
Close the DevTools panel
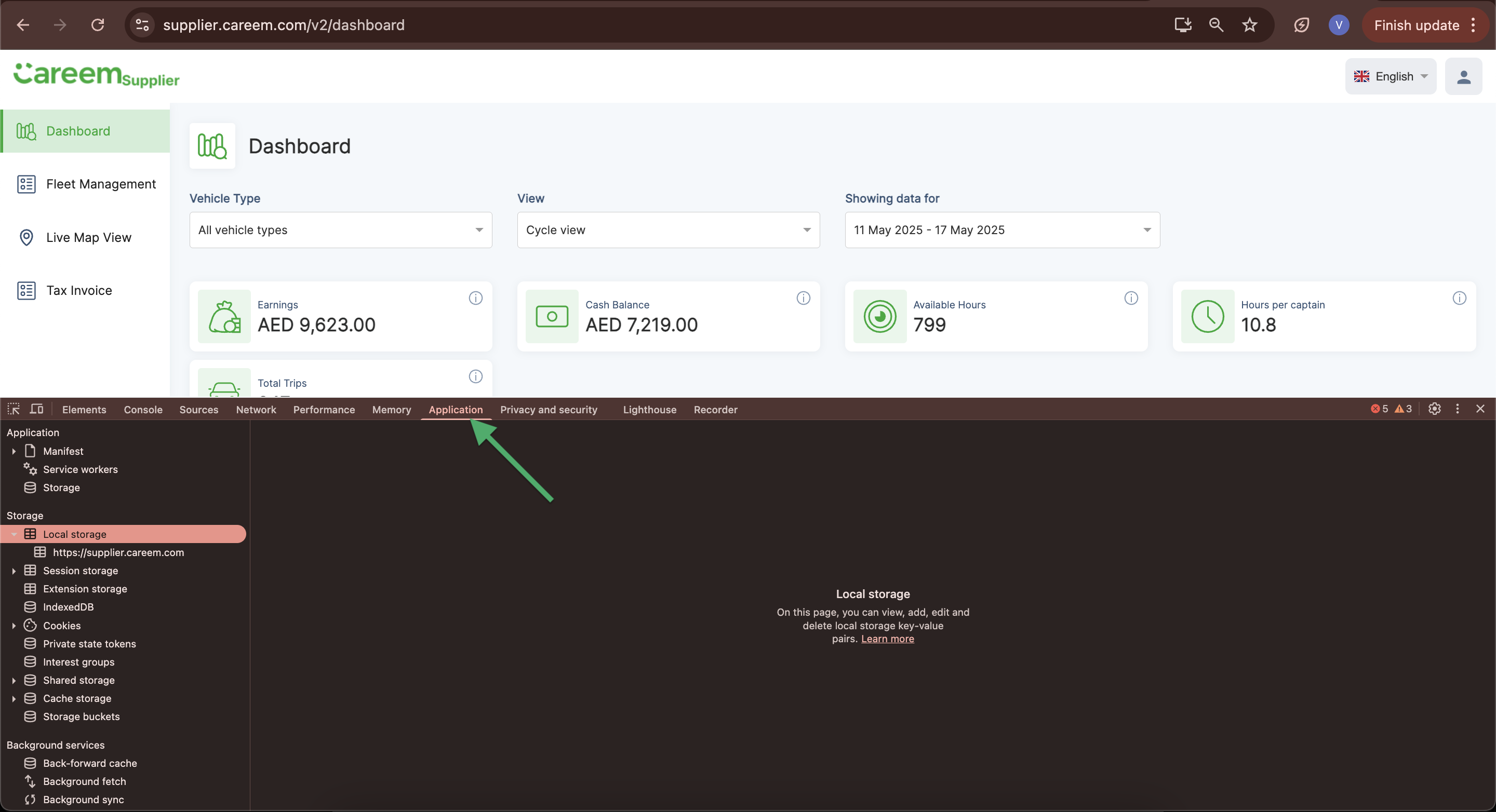[1480, 409]
